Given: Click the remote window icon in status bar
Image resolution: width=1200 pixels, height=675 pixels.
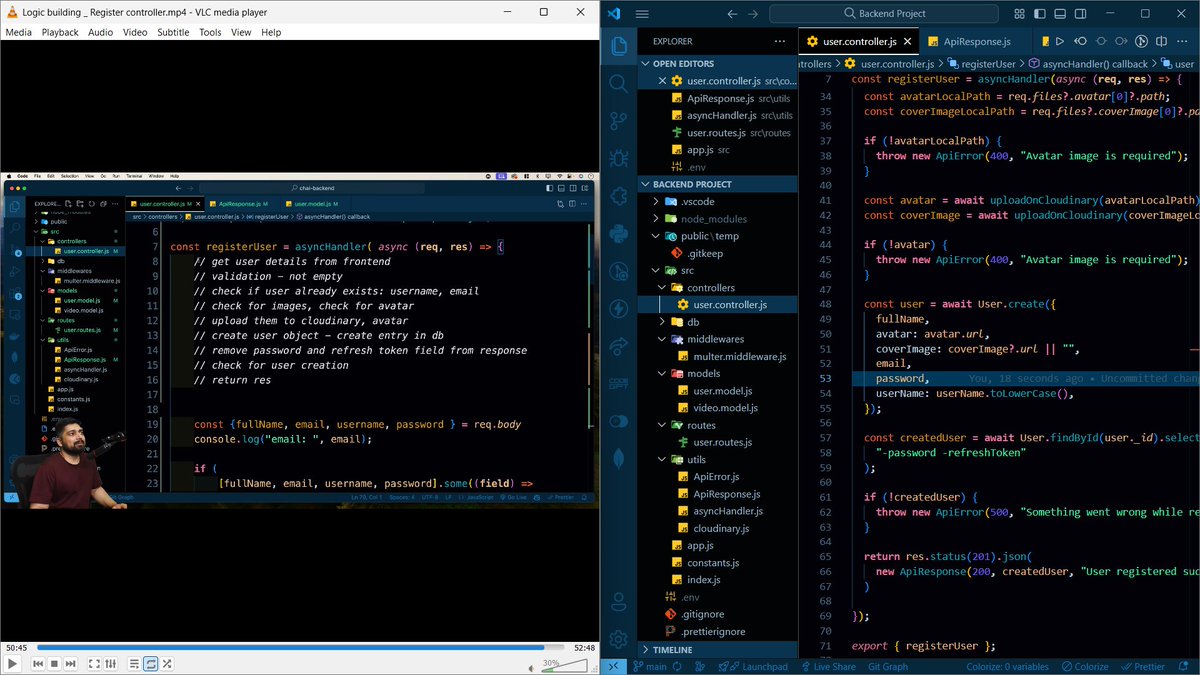Looking at the screenshot, I should 616,667.
